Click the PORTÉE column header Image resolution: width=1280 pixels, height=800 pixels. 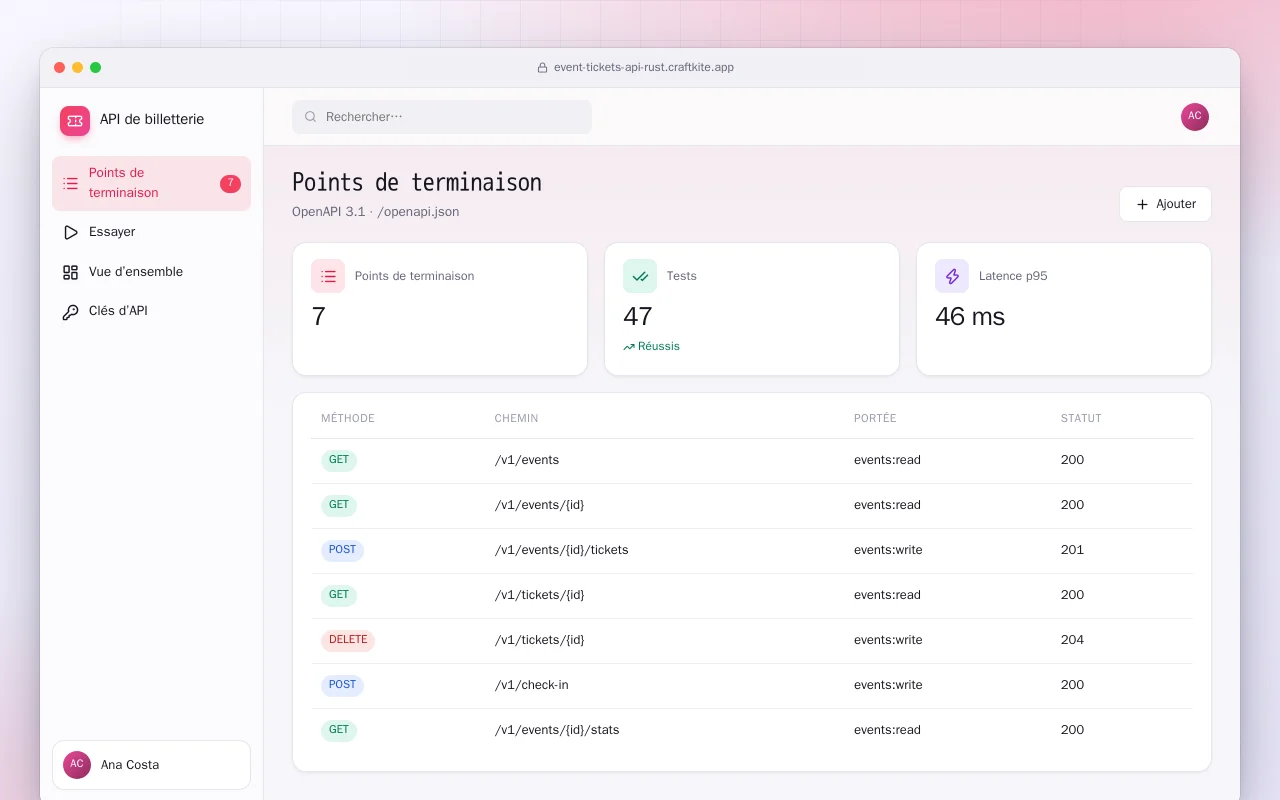[875, 418]
